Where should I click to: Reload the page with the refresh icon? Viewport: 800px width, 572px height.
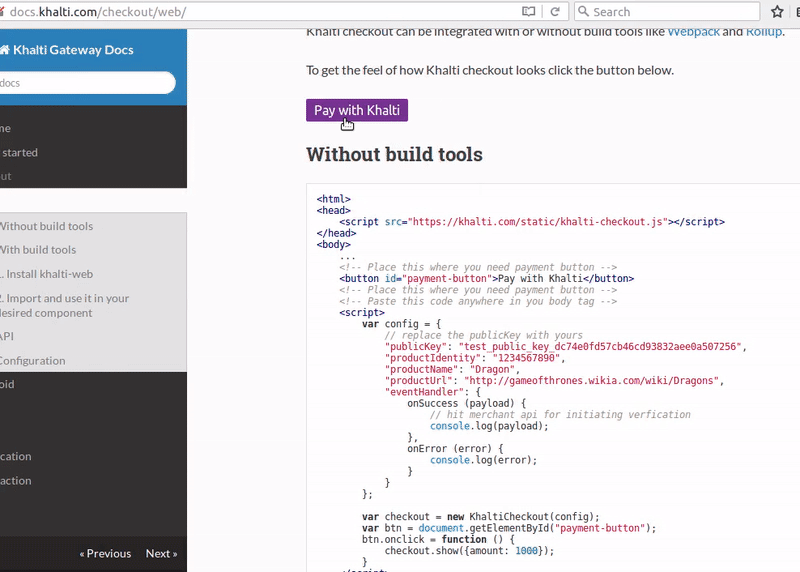(x=555, y=11)
